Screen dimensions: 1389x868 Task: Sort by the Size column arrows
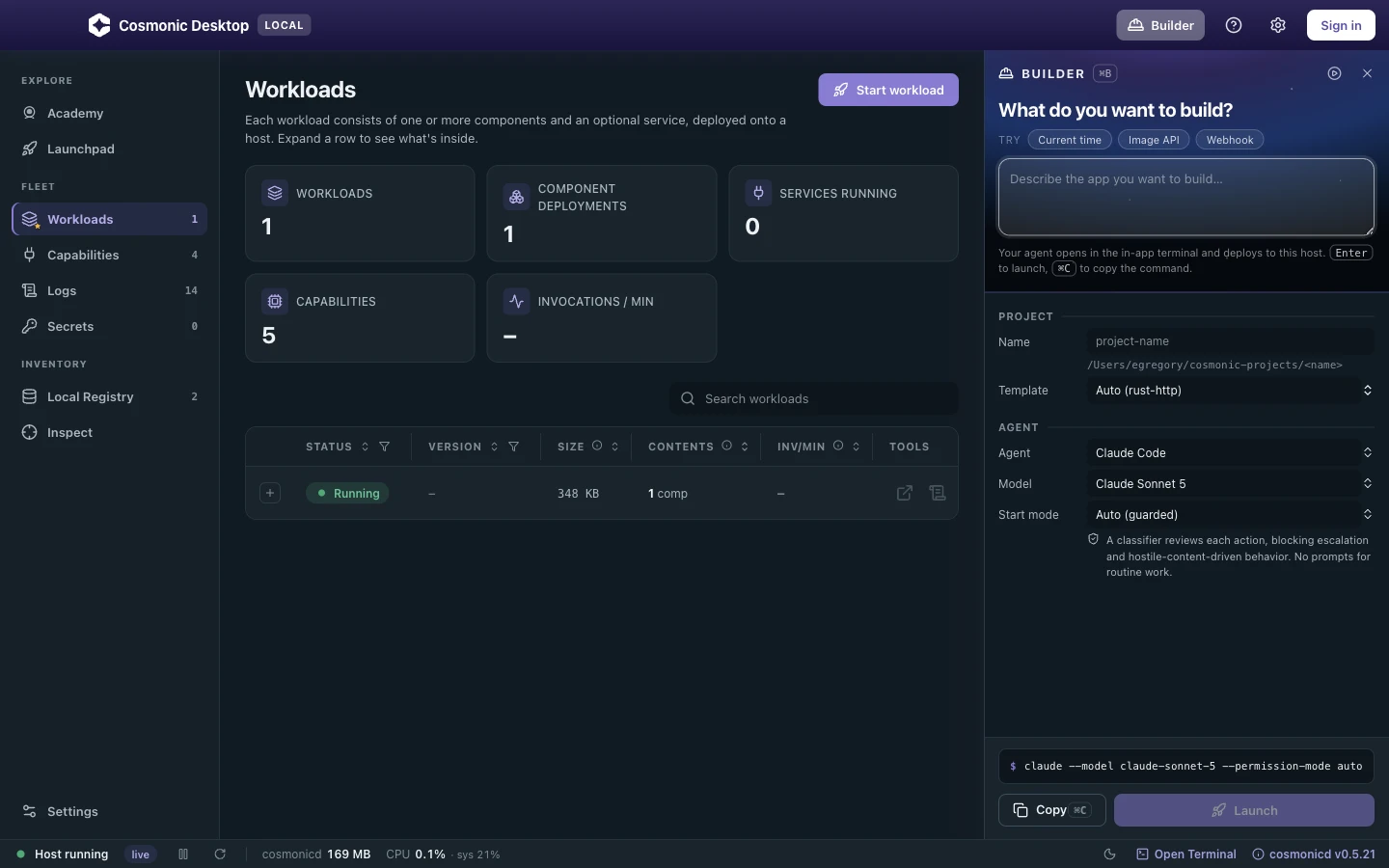[614, 447]
